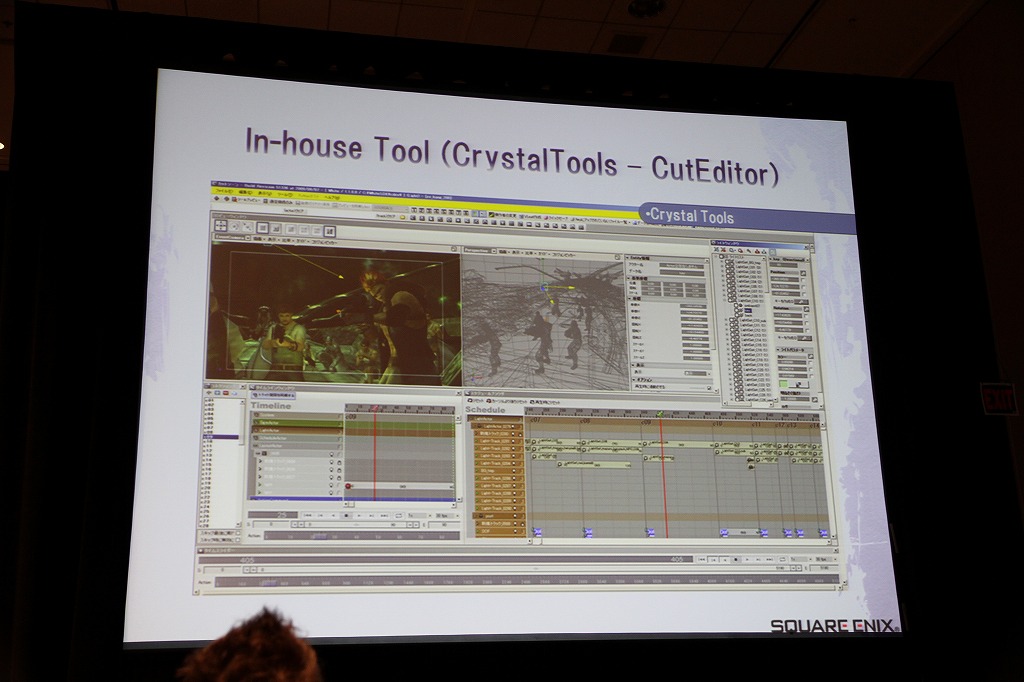Open the File menu
The width and height of the screenshot is (1024, 682).
point(223,191)
